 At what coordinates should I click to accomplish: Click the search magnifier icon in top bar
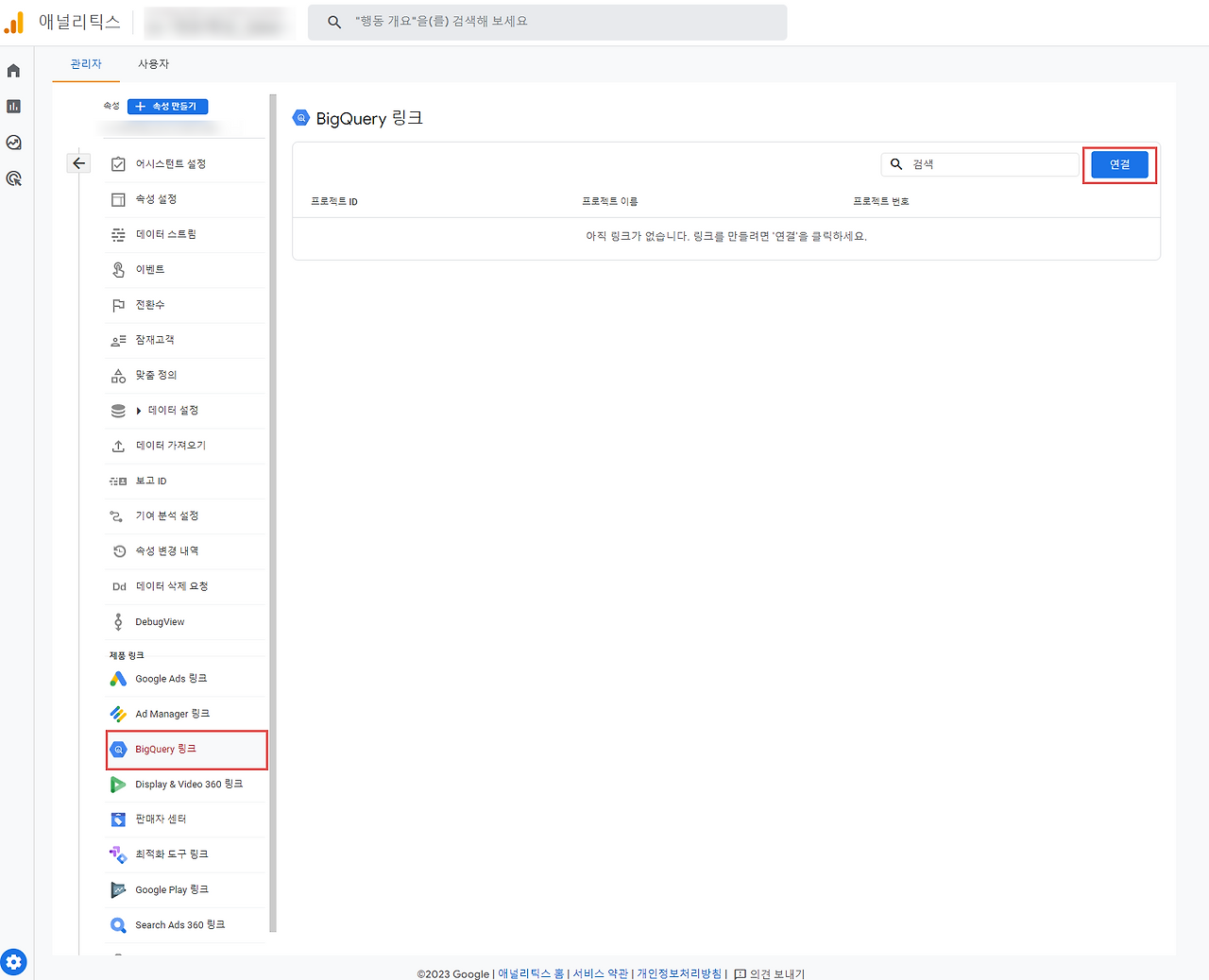tap(334, 22)
